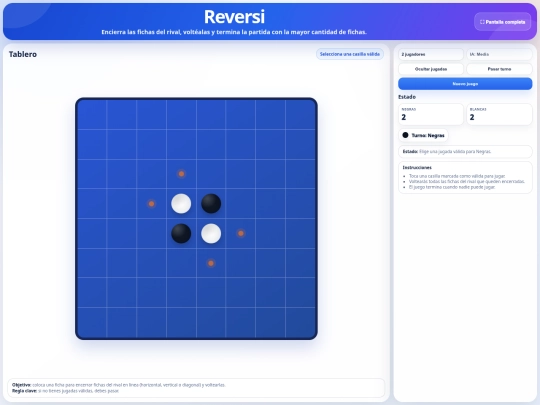540x405 pixels.
Task: Open the 'IA: Media' difficulty dropdown
Action: [x=499, y=54]
